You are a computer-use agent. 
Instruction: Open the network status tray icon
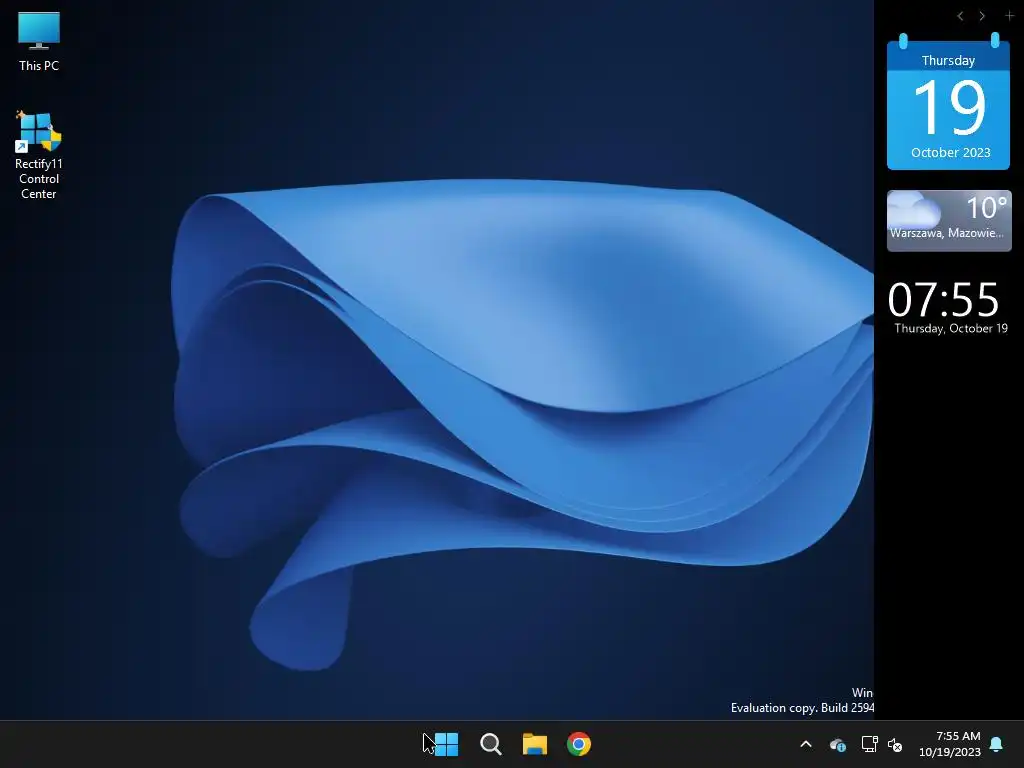click(869, 744)
